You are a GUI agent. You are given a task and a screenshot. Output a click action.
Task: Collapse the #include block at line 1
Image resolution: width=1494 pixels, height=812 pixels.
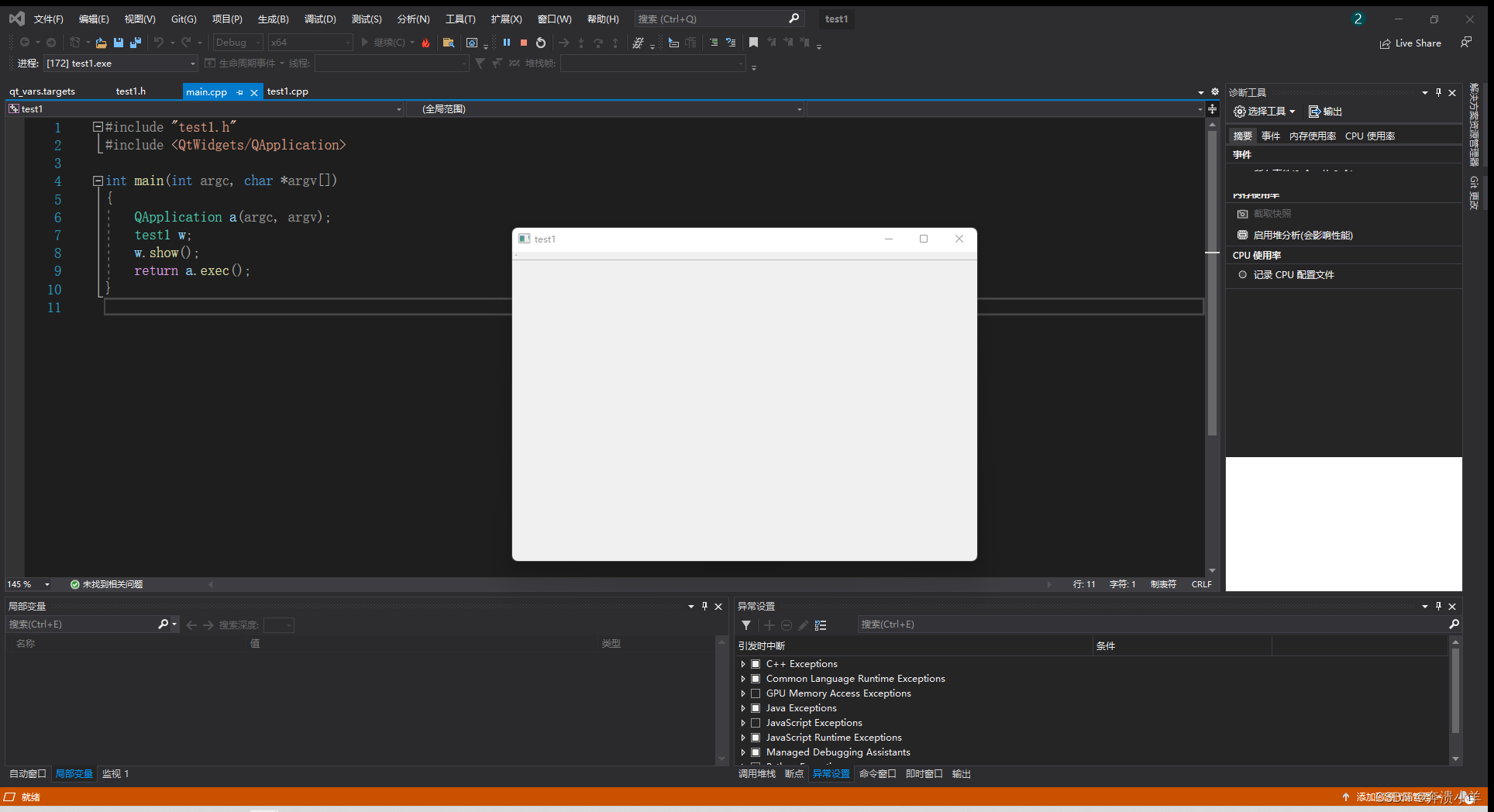pyautogui.click(x=98, y=126)
